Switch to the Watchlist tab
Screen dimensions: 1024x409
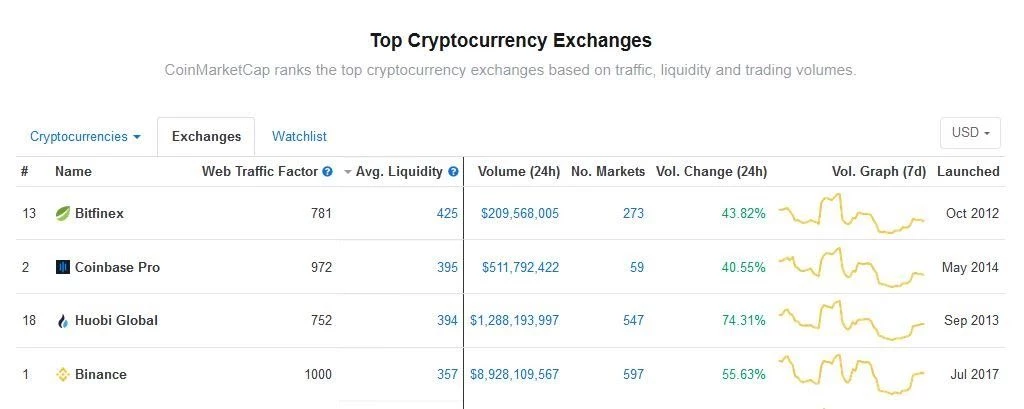pos(299,136)
